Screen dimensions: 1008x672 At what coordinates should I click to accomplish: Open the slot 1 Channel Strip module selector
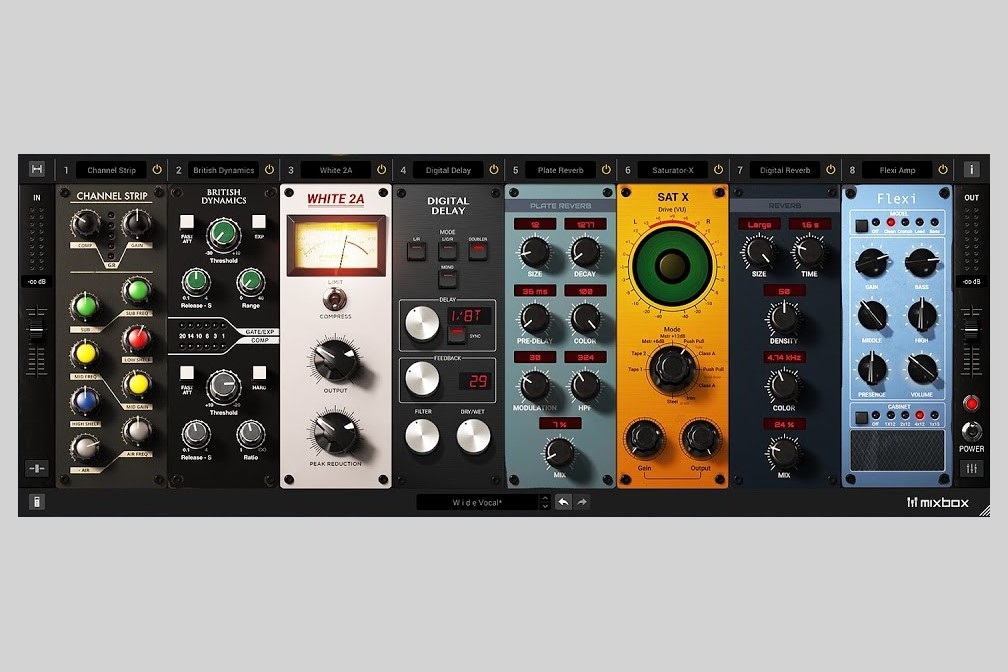pos(111,169)
